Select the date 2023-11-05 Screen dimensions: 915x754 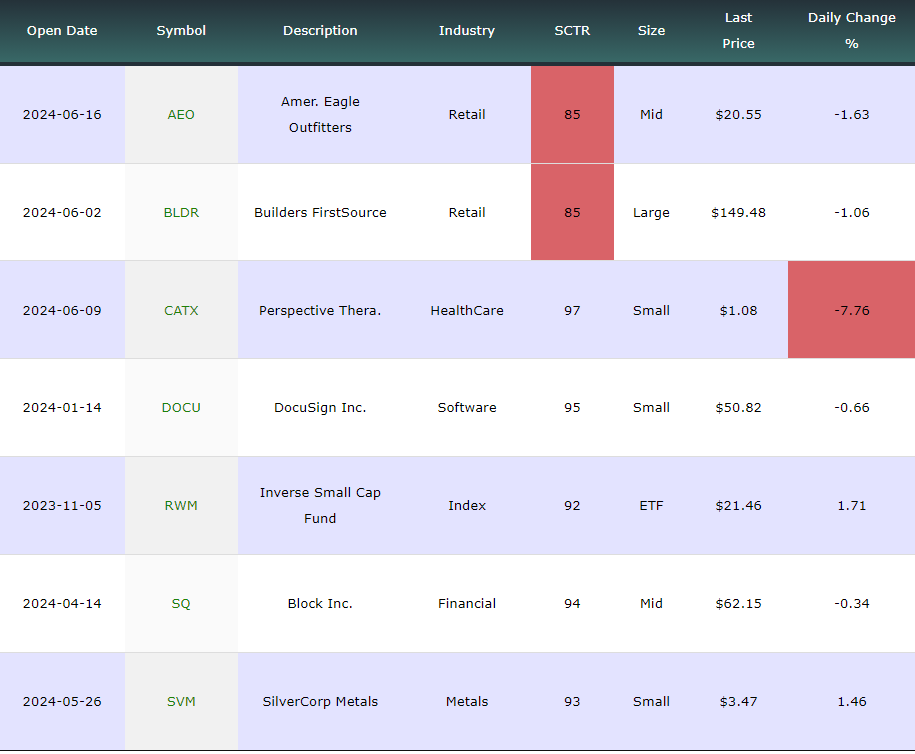click(62, 505)
